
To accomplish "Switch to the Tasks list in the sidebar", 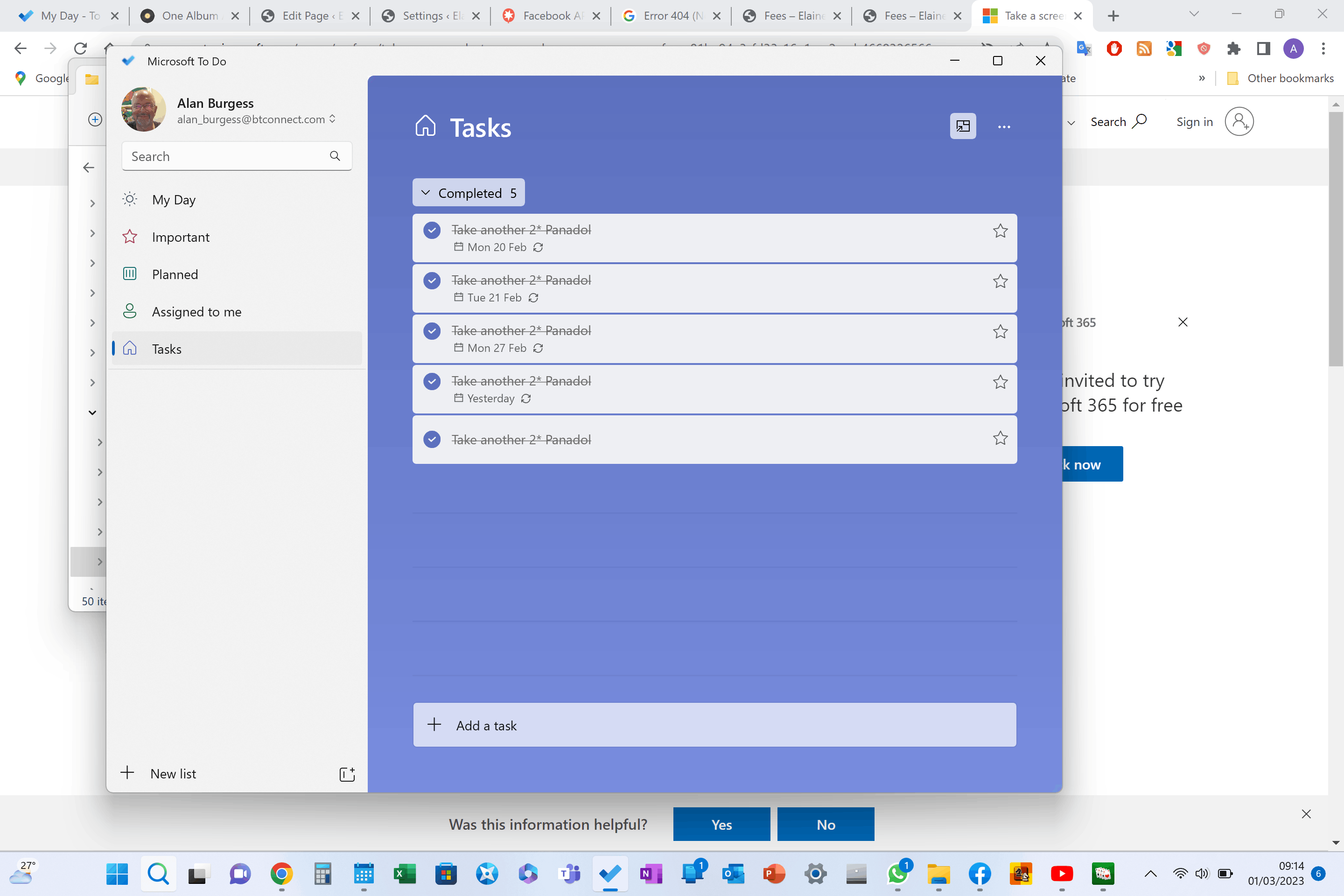I will point(166,349).
